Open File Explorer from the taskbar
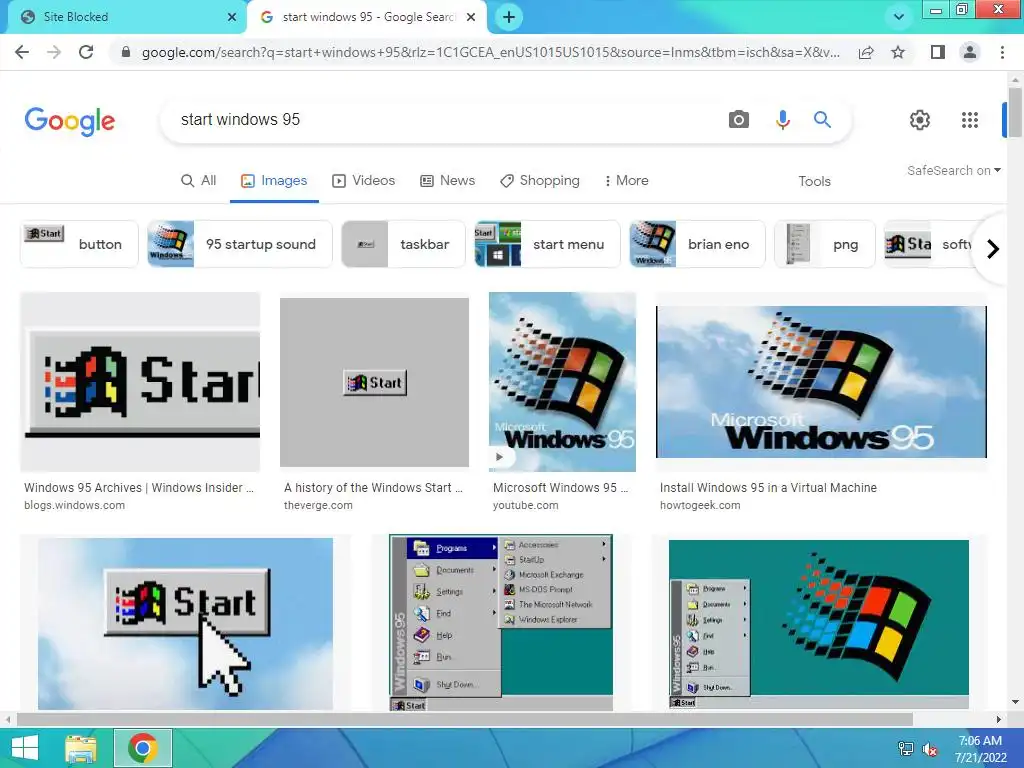 coord(81,748)
